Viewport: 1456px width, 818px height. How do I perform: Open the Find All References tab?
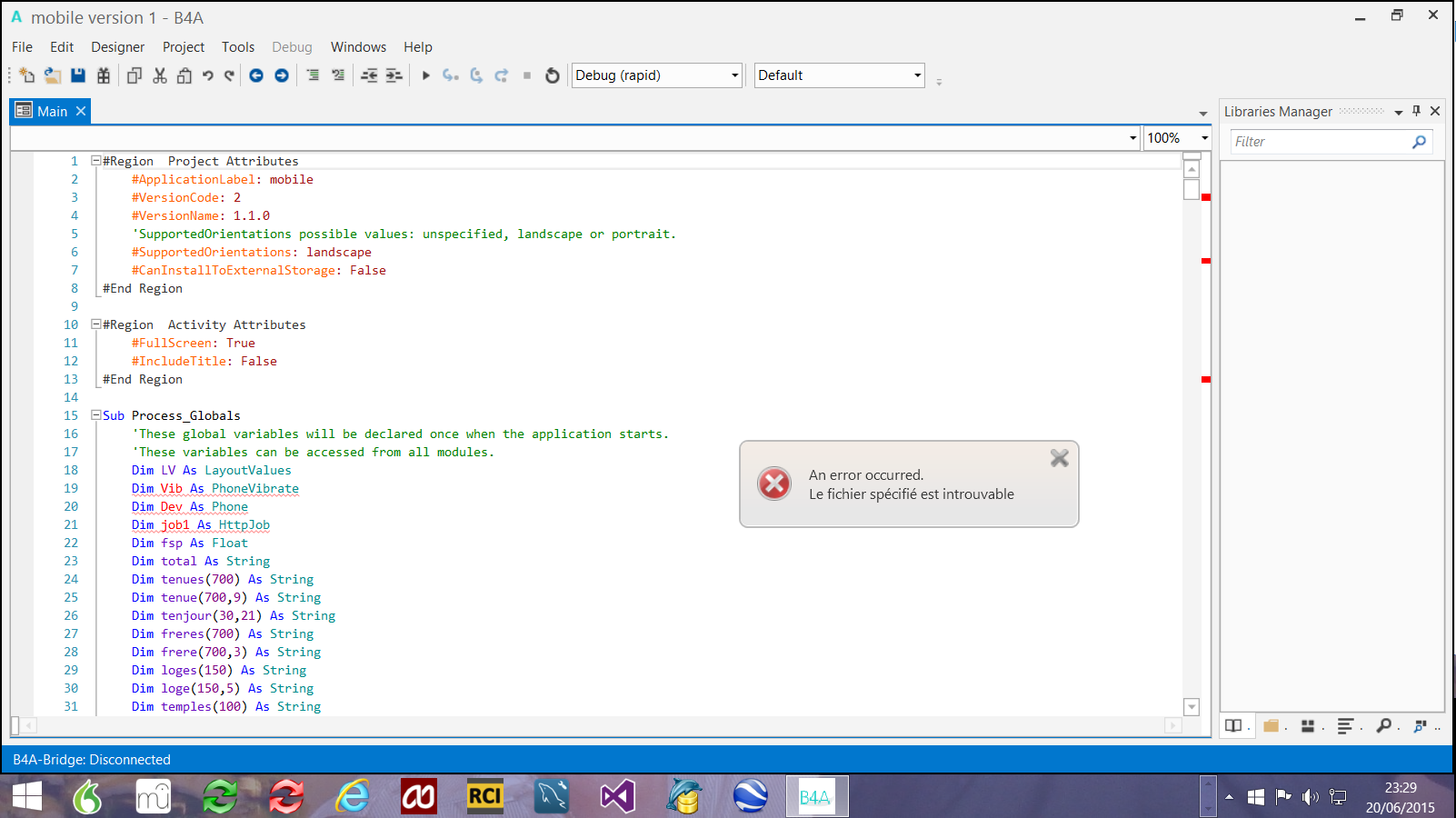[x=1420, y=725]
